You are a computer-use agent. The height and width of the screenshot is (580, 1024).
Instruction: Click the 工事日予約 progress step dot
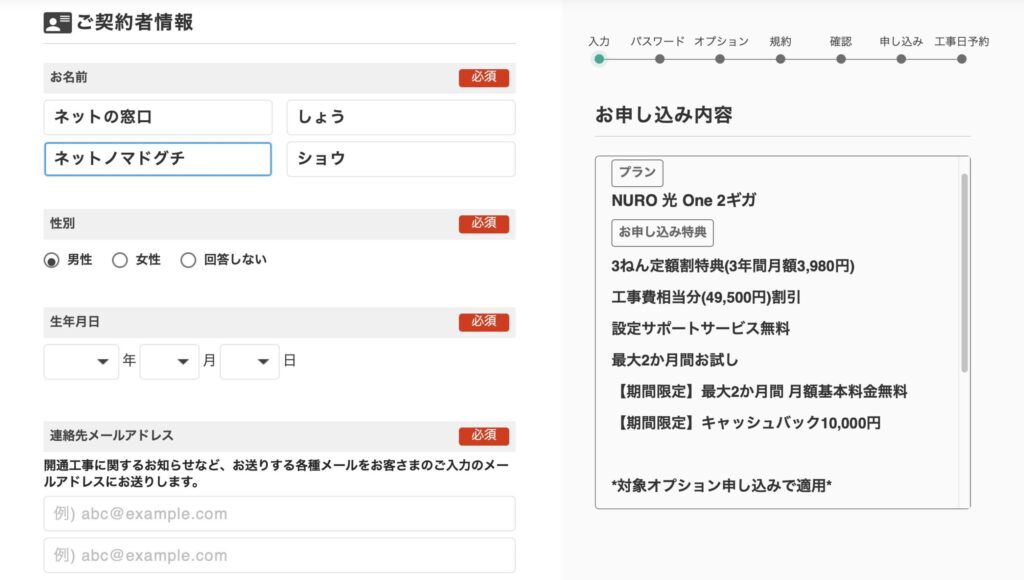(961, 59)
